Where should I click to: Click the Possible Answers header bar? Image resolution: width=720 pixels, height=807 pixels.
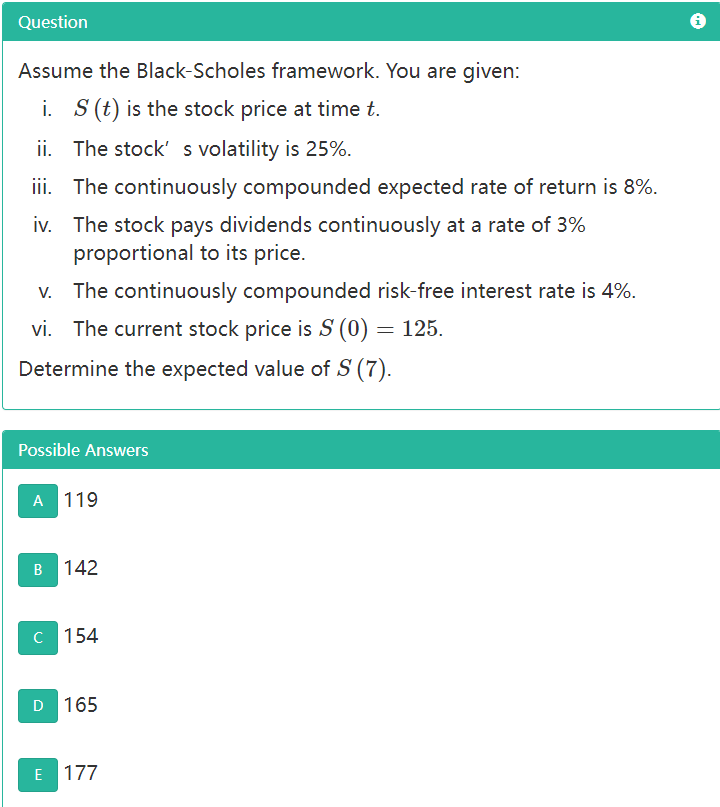pos(360,450)
